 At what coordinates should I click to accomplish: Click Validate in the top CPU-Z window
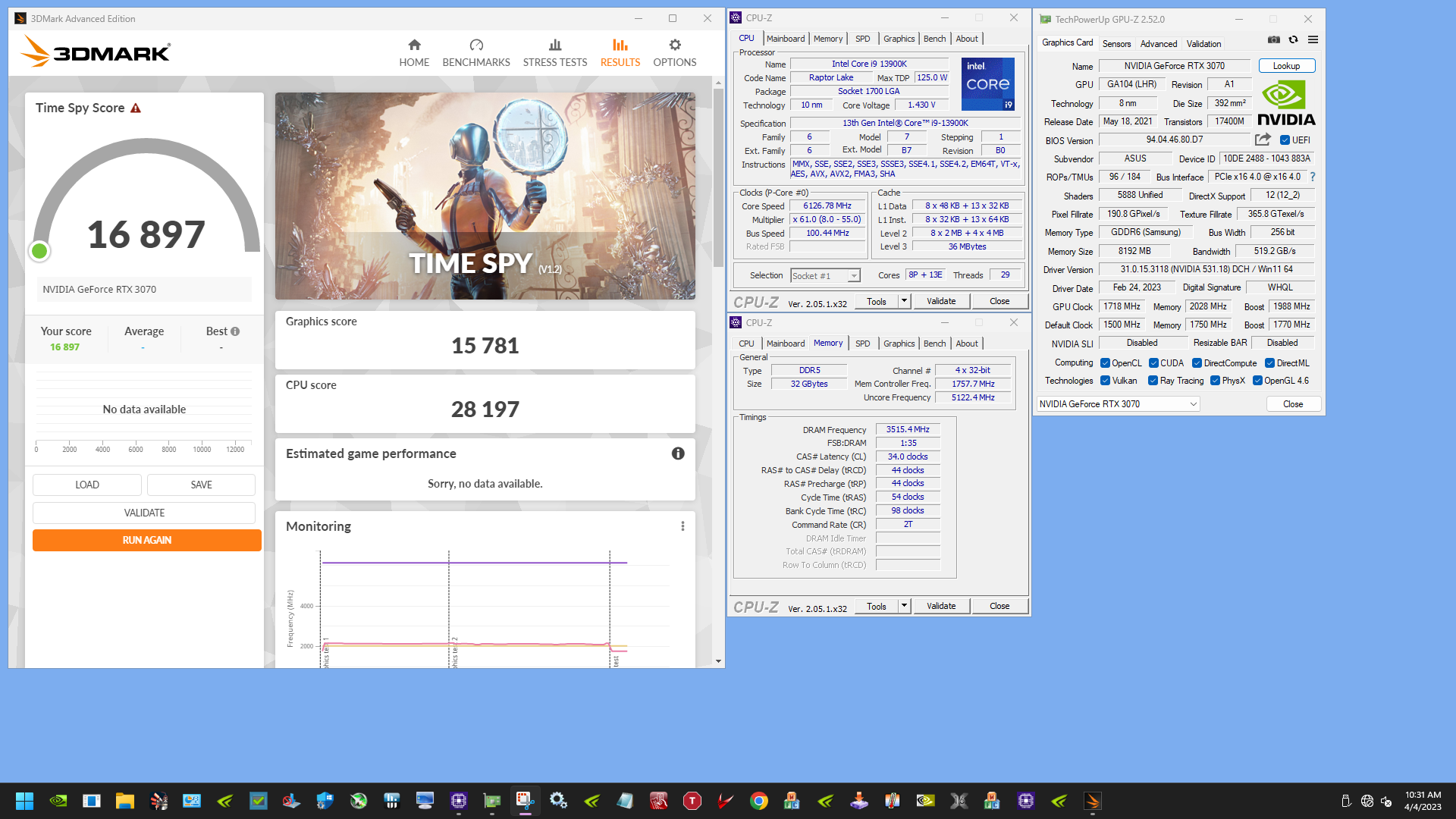click(x=941, y=301)
